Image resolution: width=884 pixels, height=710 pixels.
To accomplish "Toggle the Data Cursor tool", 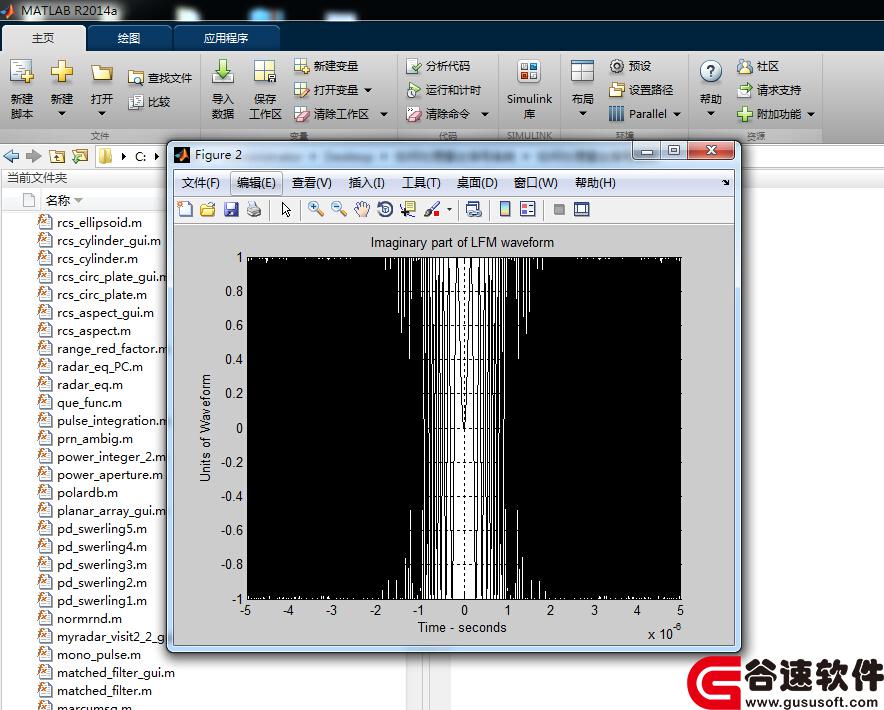I will point(408,210).
